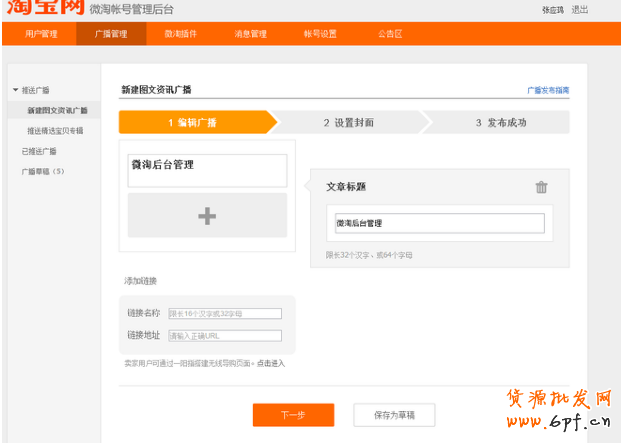Focus the 链接名称 text field
The image size is (621, 443).
tap(225, 314)
